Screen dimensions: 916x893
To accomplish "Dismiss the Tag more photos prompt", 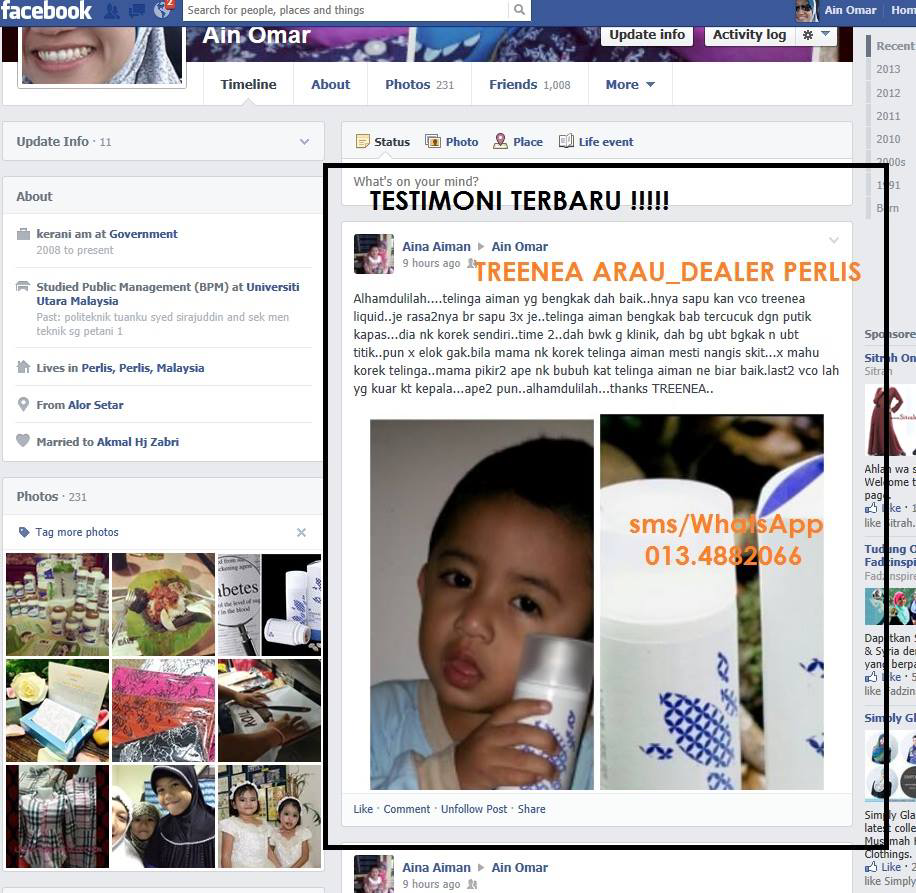I will 301,532.
